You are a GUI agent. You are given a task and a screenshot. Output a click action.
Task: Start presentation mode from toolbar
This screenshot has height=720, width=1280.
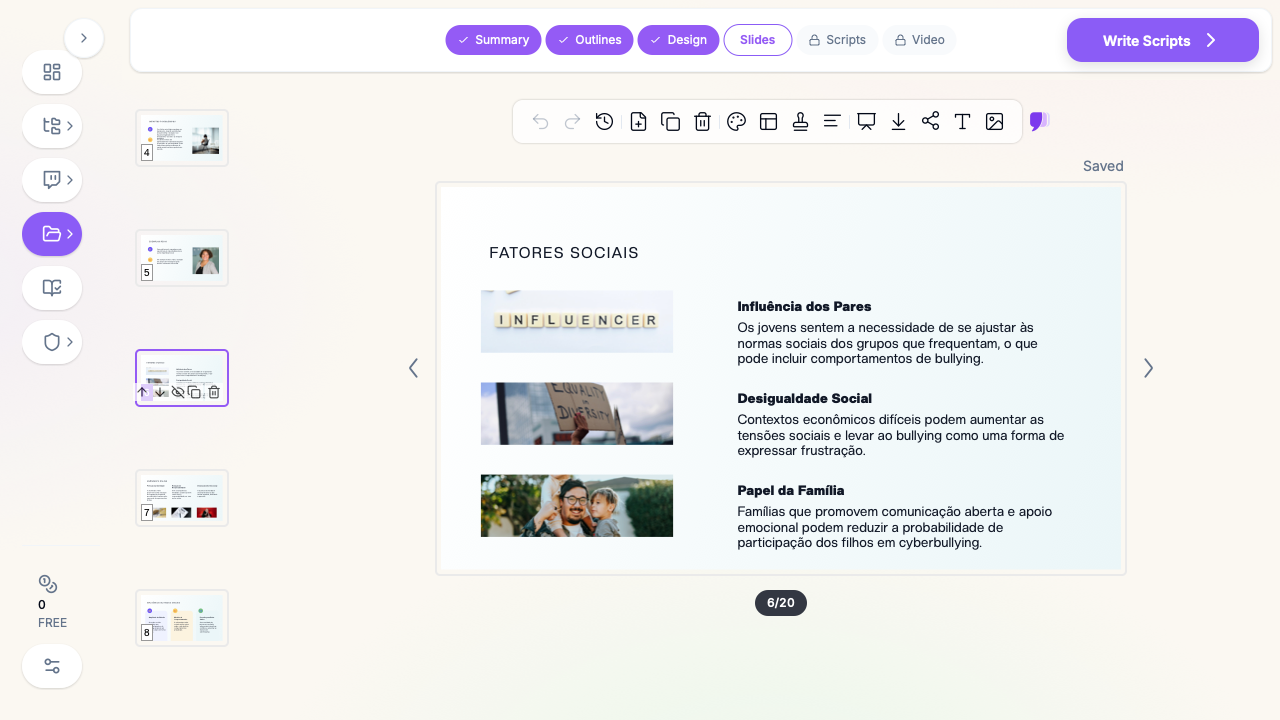click(867, 121)
